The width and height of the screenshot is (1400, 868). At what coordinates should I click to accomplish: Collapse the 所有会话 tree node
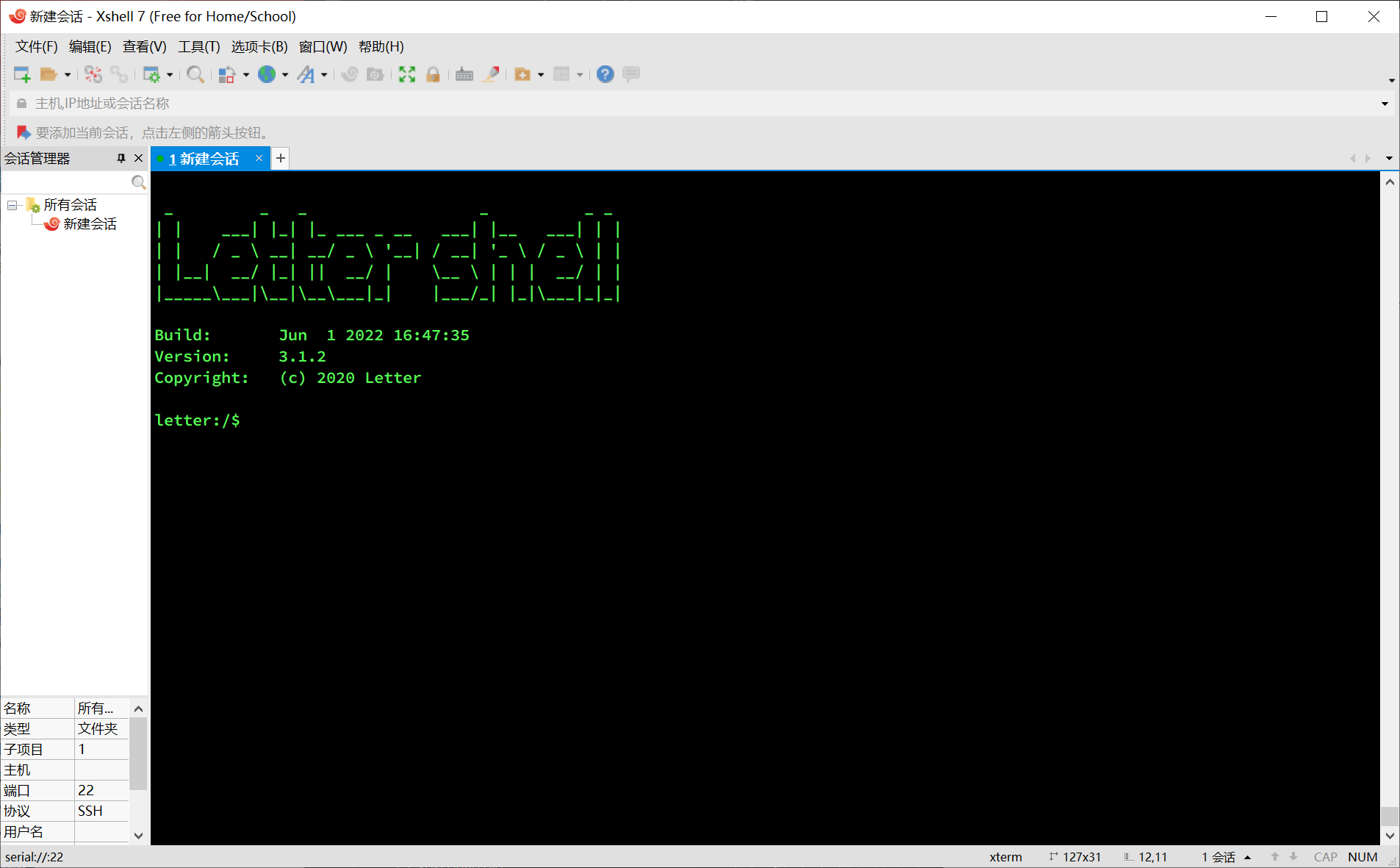tap(12, 204)
